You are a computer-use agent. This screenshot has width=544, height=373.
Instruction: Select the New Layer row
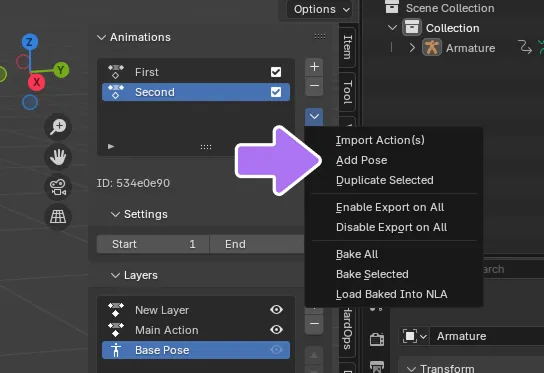coord(196,310)
